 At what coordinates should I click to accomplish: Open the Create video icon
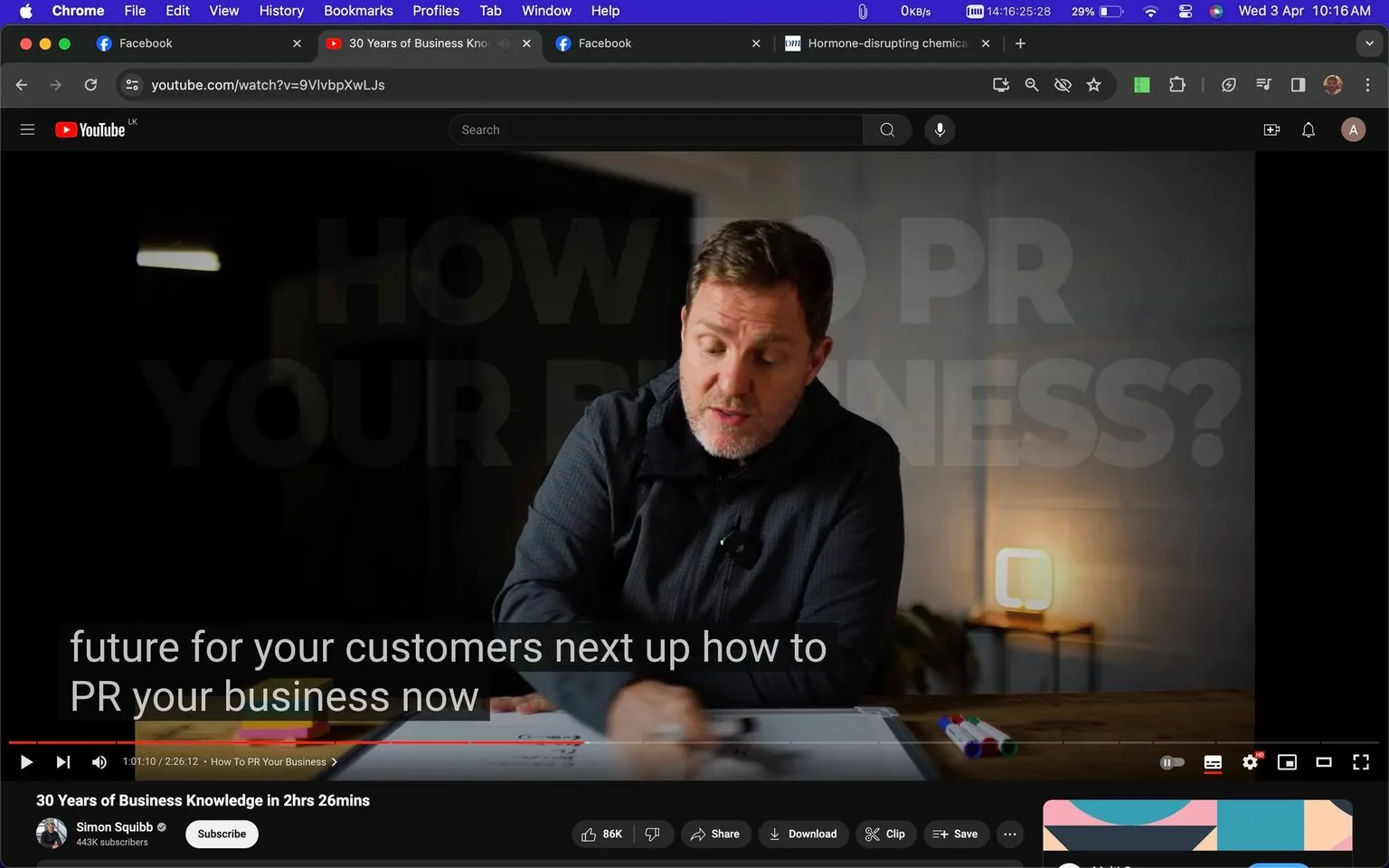pyautogui.click(x=1271, y=129)
